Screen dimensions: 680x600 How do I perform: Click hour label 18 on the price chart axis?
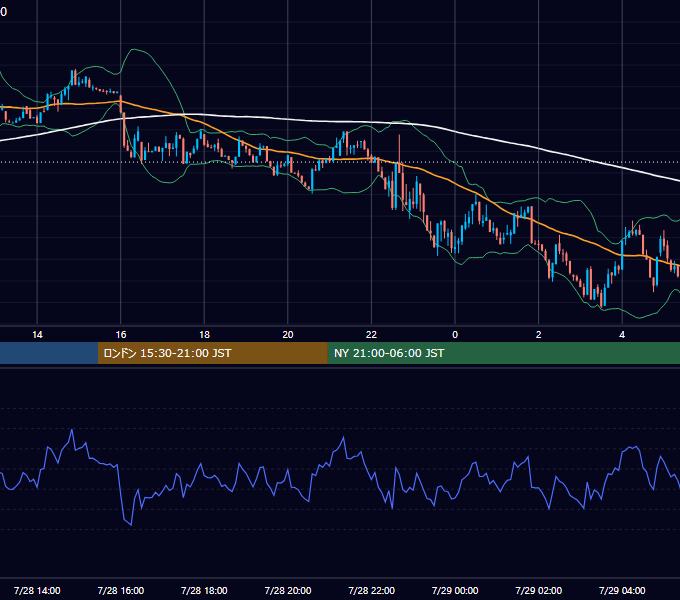point(204,335)
